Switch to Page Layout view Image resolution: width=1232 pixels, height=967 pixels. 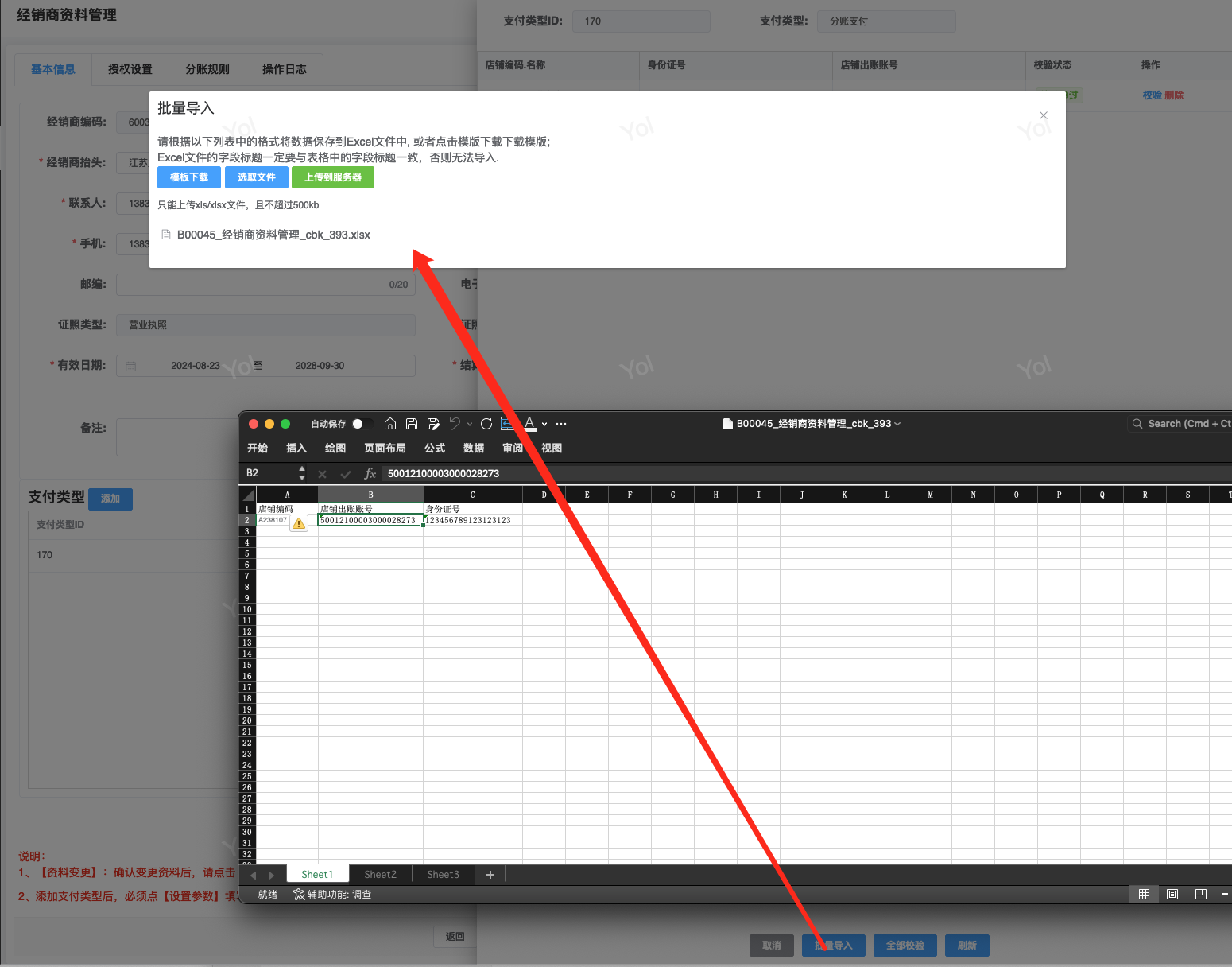(1172, 895)
